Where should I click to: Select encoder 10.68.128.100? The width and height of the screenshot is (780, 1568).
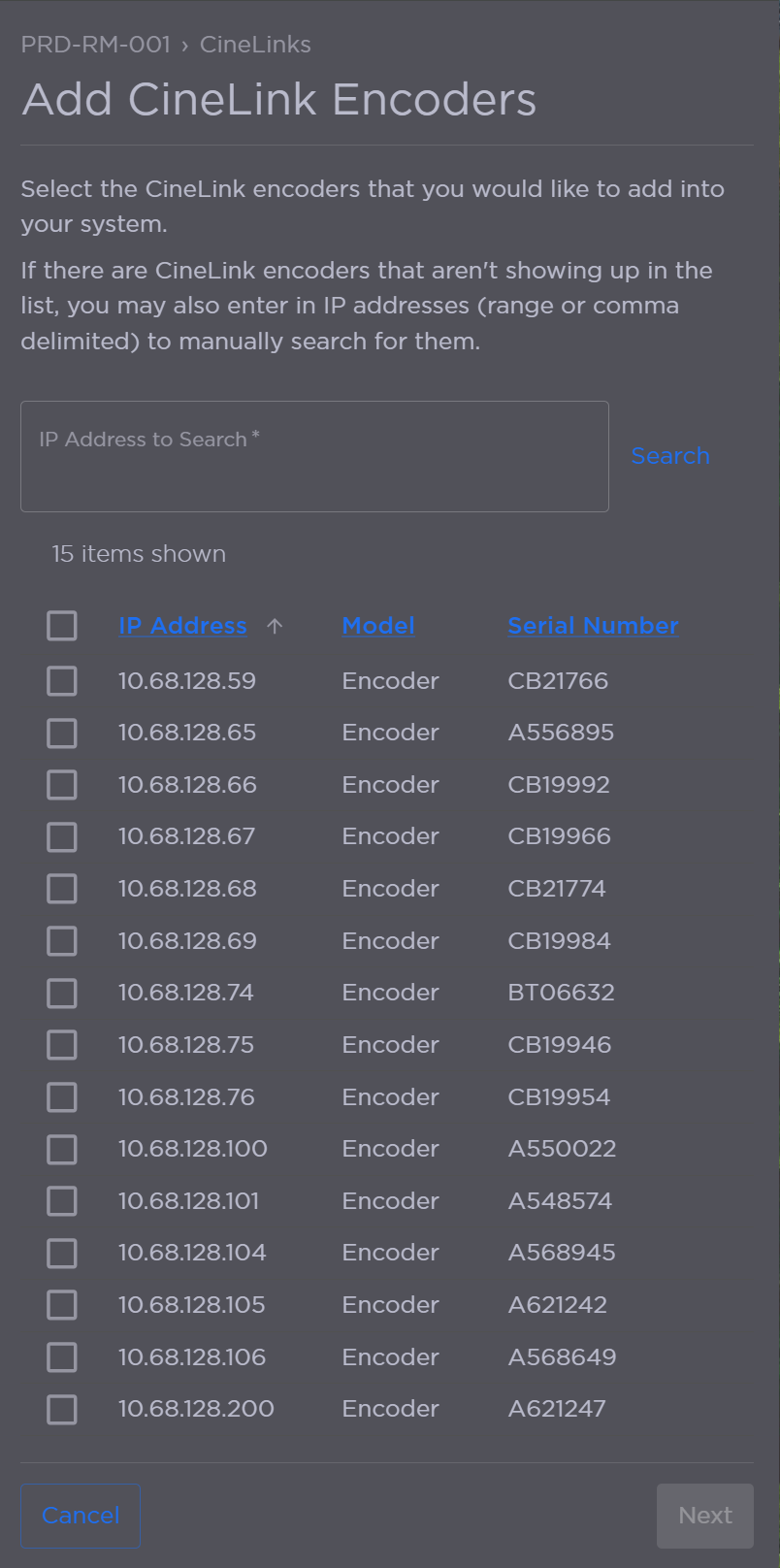pos(61,1149)
